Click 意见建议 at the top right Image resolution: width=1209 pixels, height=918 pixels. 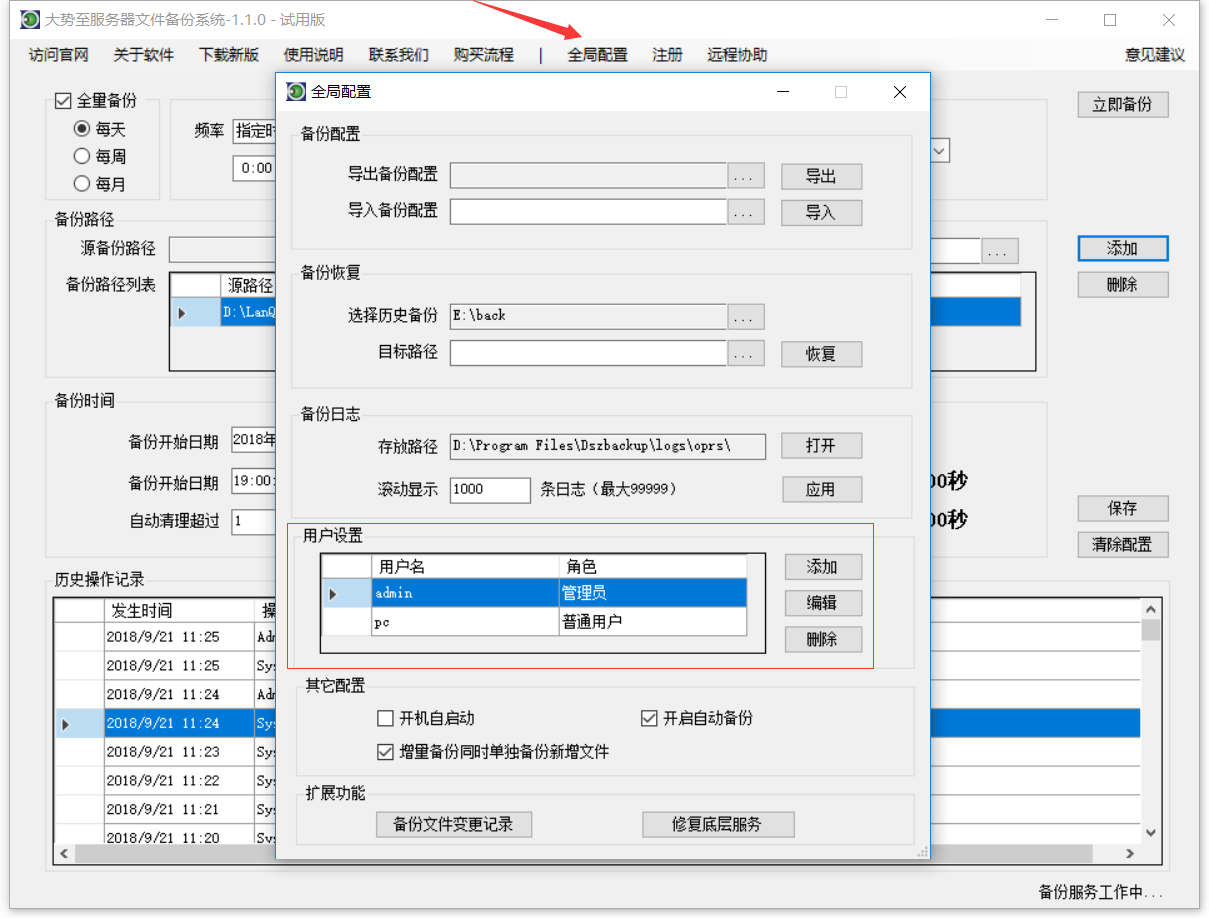pyautogui.click(x=1154, y=55)
